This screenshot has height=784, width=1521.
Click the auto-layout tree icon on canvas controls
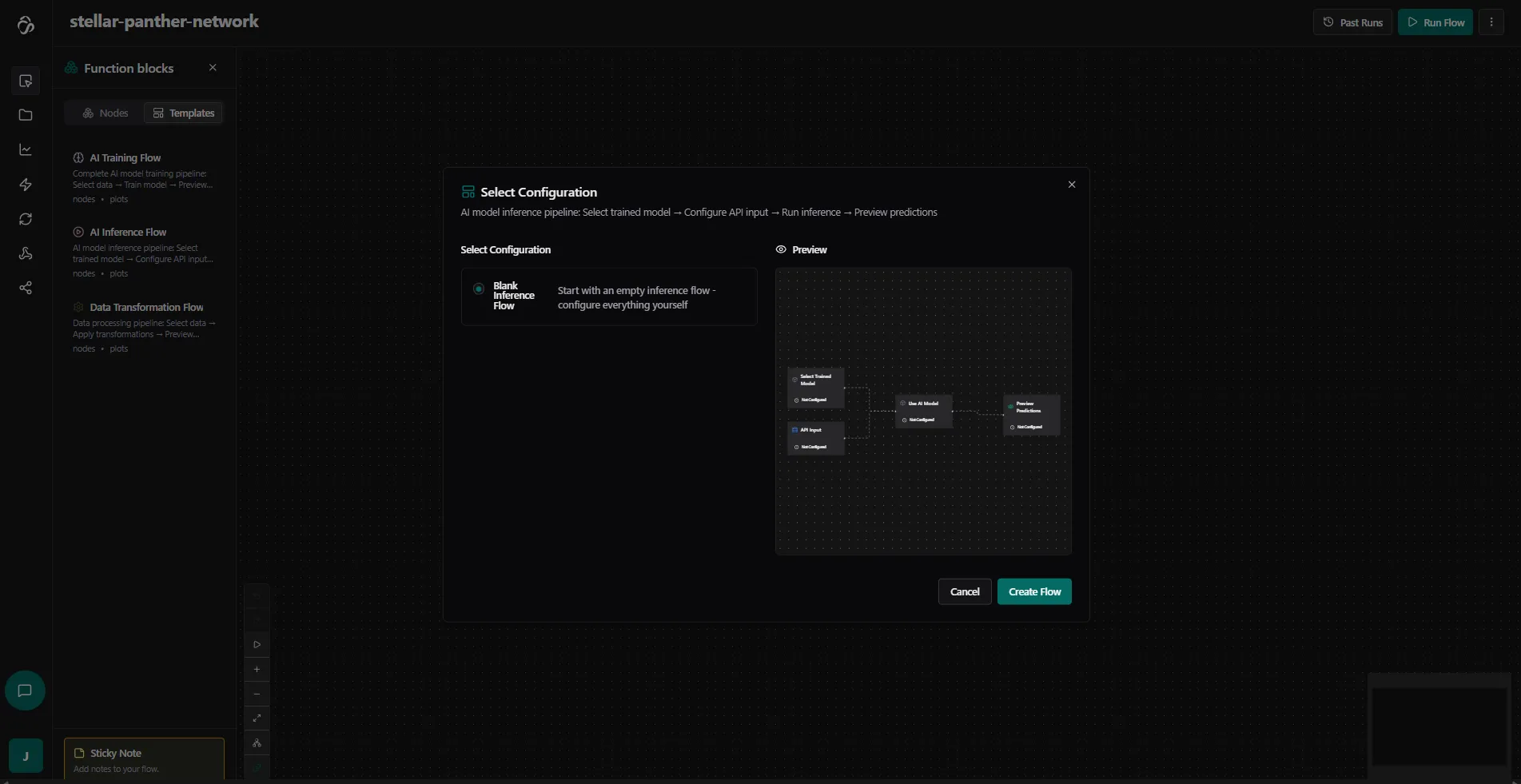[257, 743]
